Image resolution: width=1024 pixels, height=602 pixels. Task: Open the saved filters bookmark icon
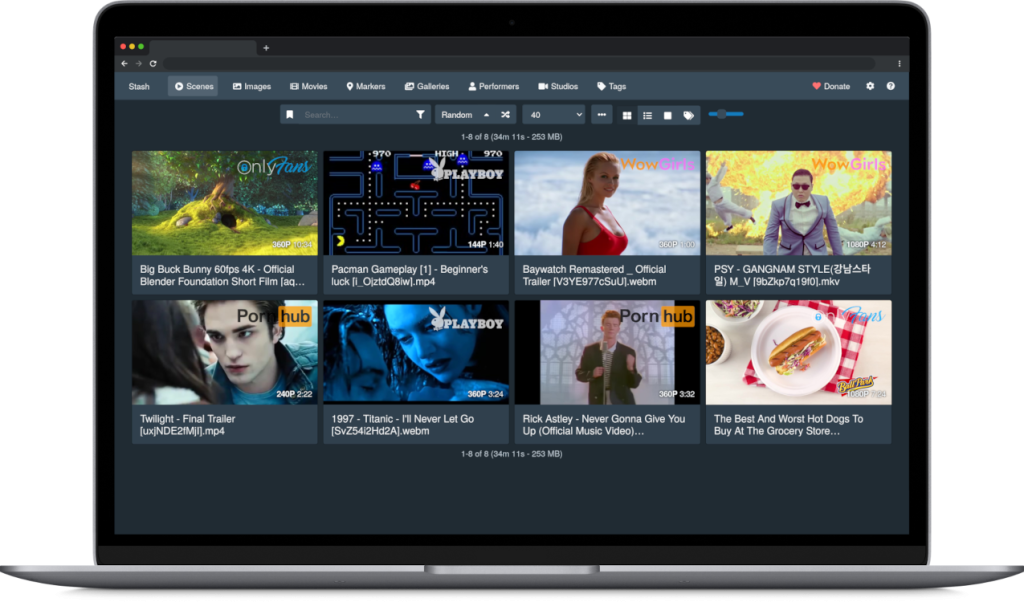tap(289, 115)
